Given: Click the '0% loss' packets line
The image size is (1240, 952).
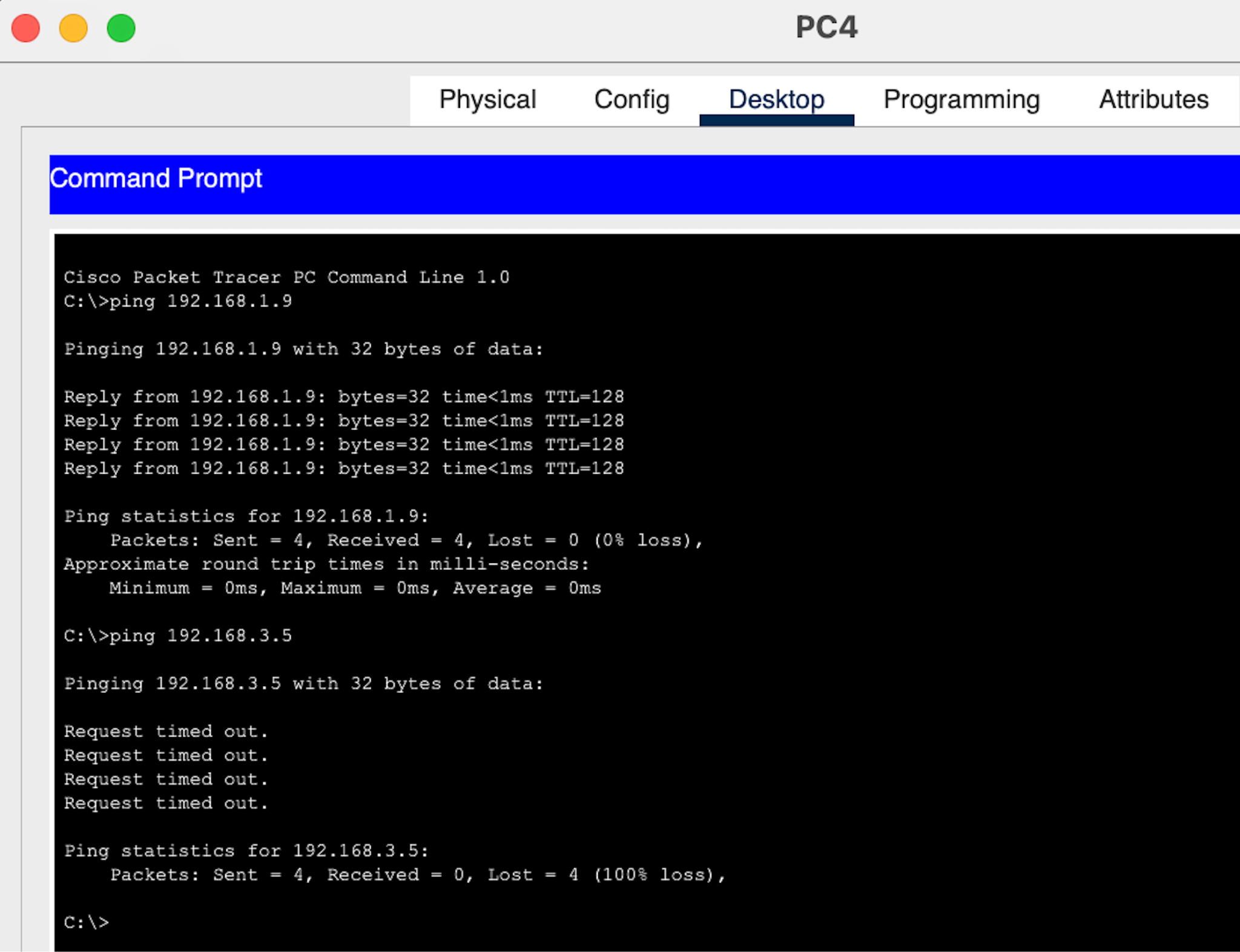Looking at the screenshot, I should (406, 540).
